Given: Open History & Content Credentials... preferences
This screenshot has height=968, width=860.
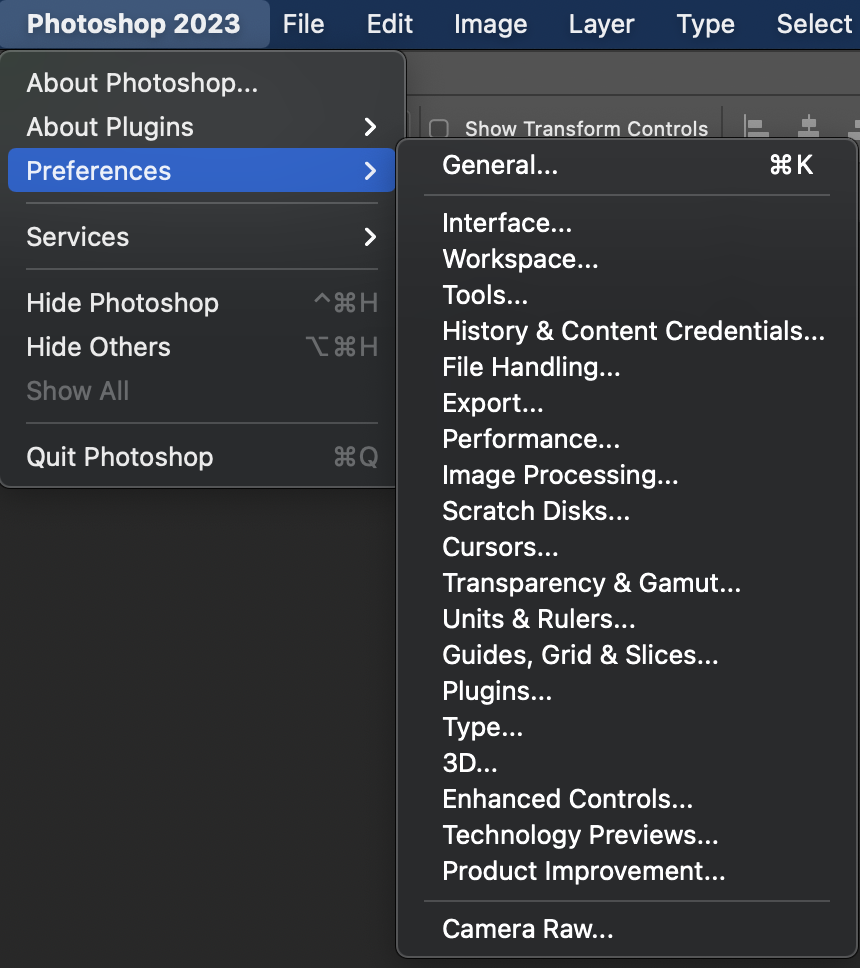Looking at the screenshot, I should 627,331.
